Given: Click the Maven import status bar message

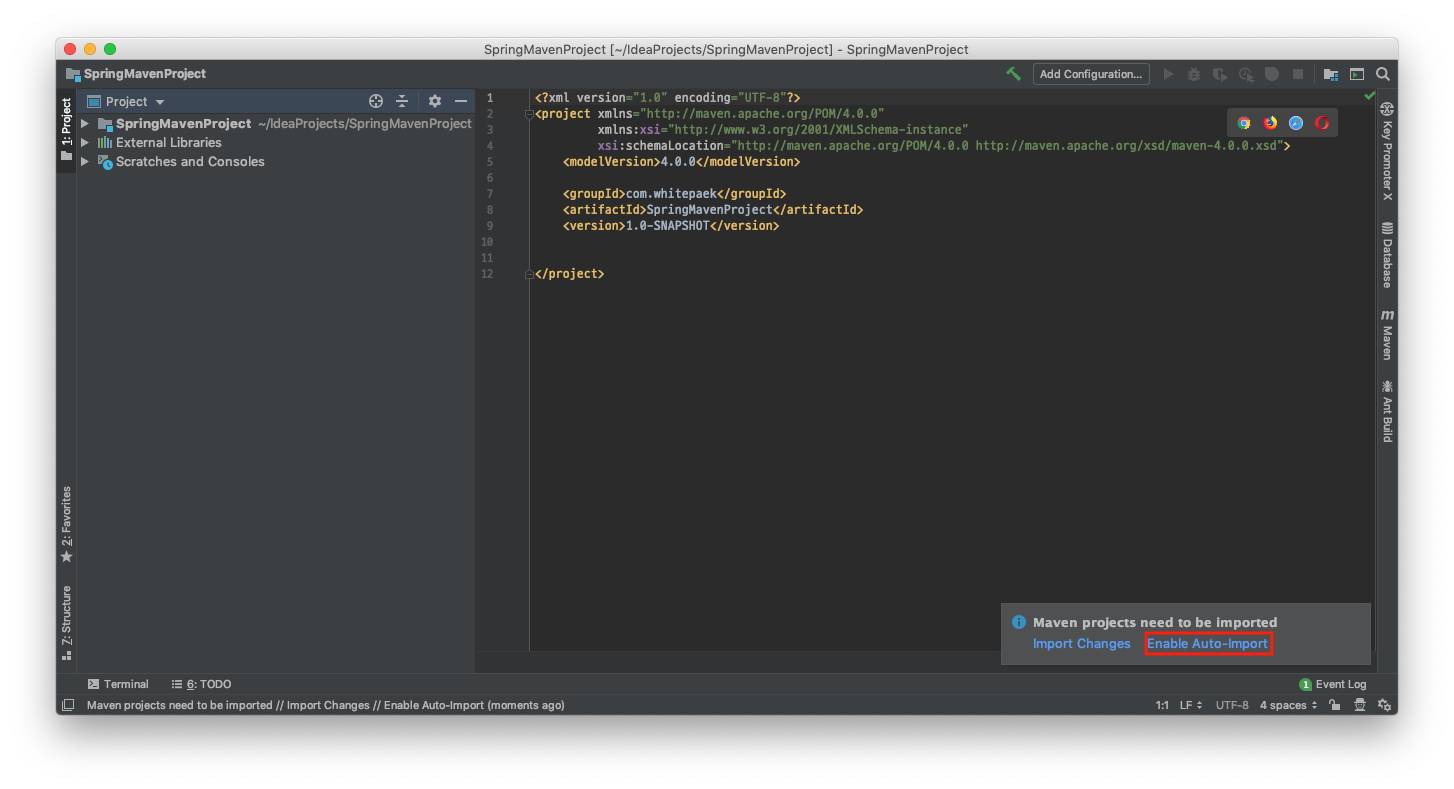Looking at the screenshot, I should (326, 706).
